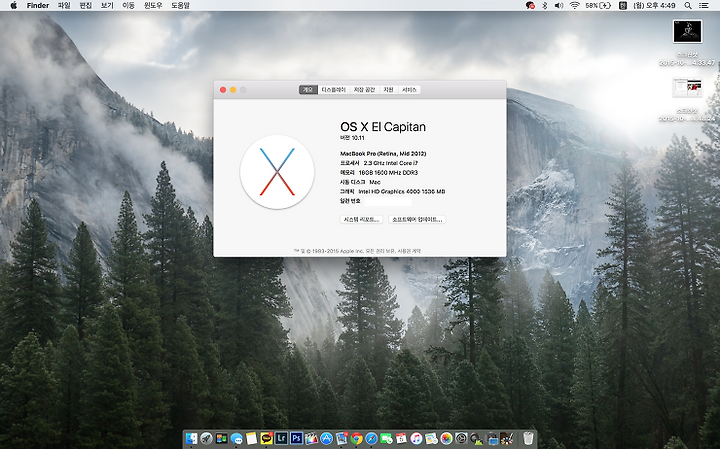This screenshot has width=720, height=449.
Task: Click the Bluetooth status icon
Action: [x=545, y=6]
